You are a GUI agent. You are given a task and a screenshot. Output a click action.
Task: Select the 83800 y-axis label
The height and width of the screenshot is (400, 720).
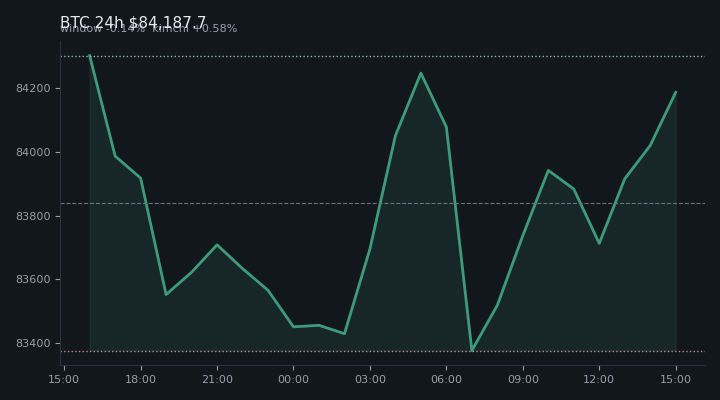click(x=34, y=216)
